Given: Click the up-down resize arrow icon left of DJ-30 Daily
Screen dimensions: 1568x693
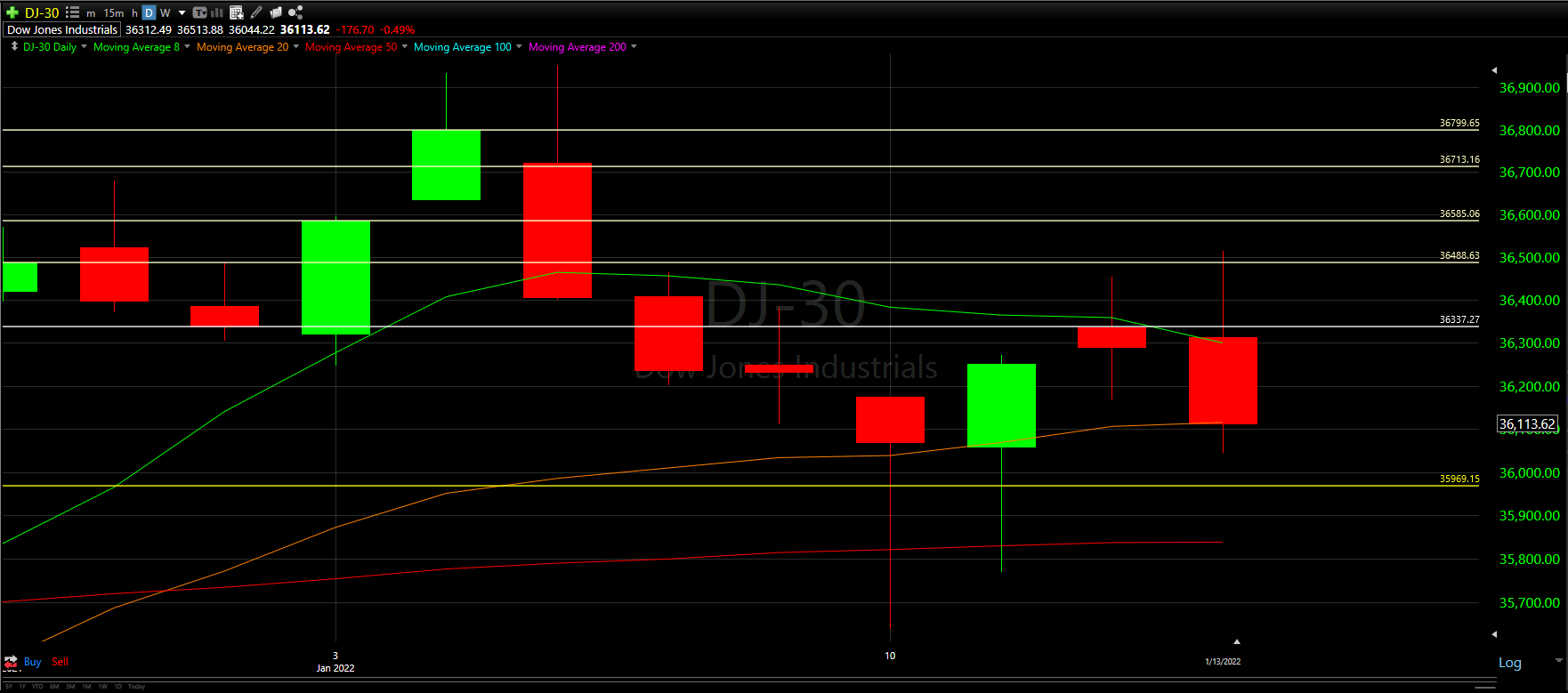Looking at the screenshot, I should point(14,46).
